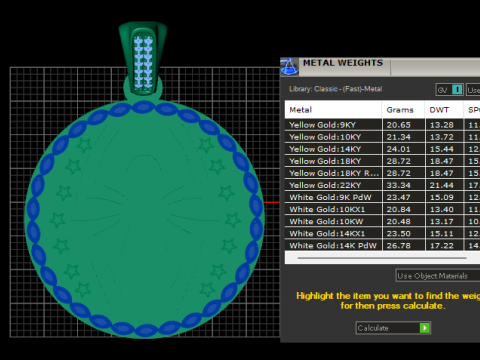
Task: Select the White Gold:10KX1 row
Action: [x=382, y=209]
